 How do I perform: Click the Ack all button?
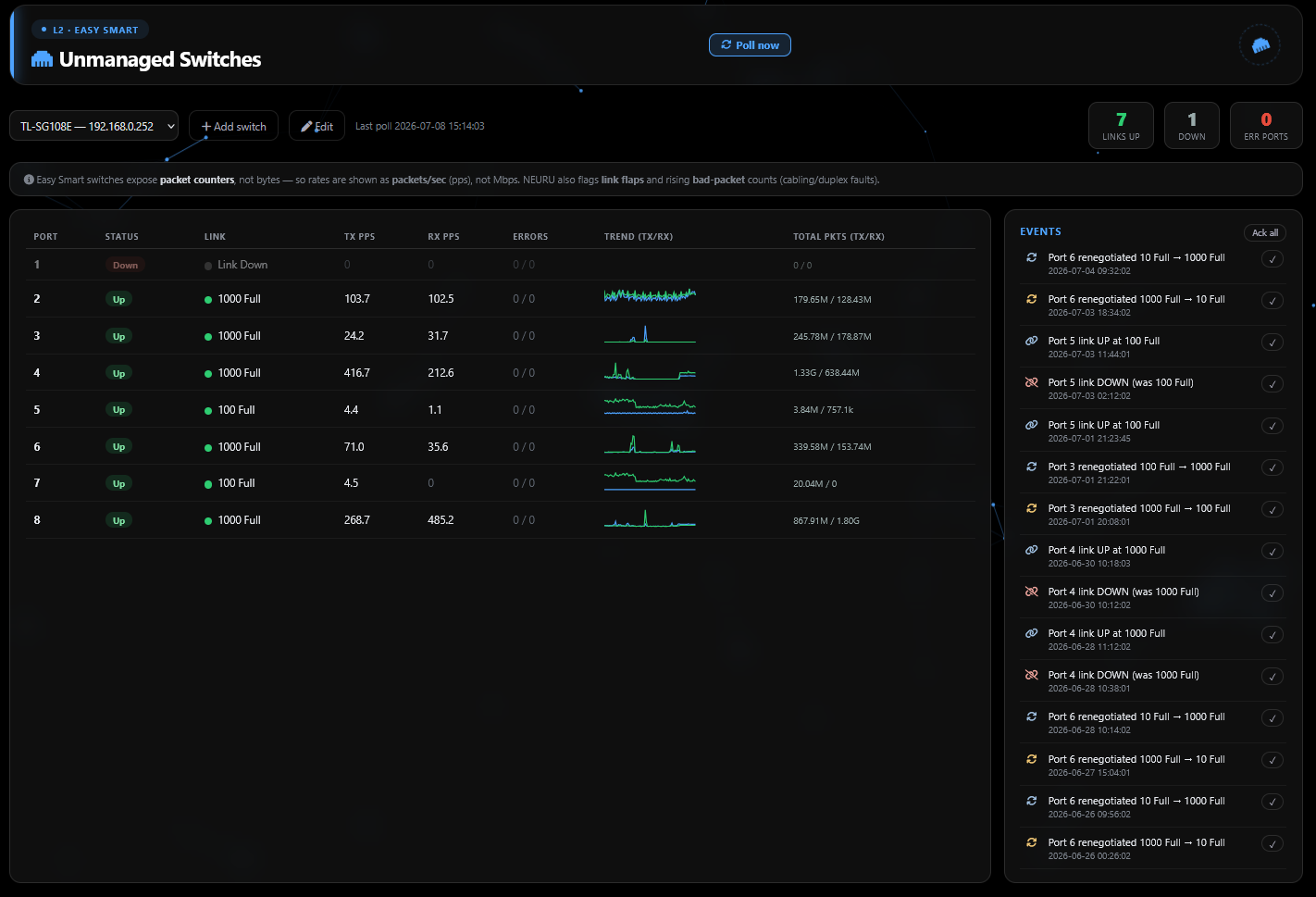1264,232
